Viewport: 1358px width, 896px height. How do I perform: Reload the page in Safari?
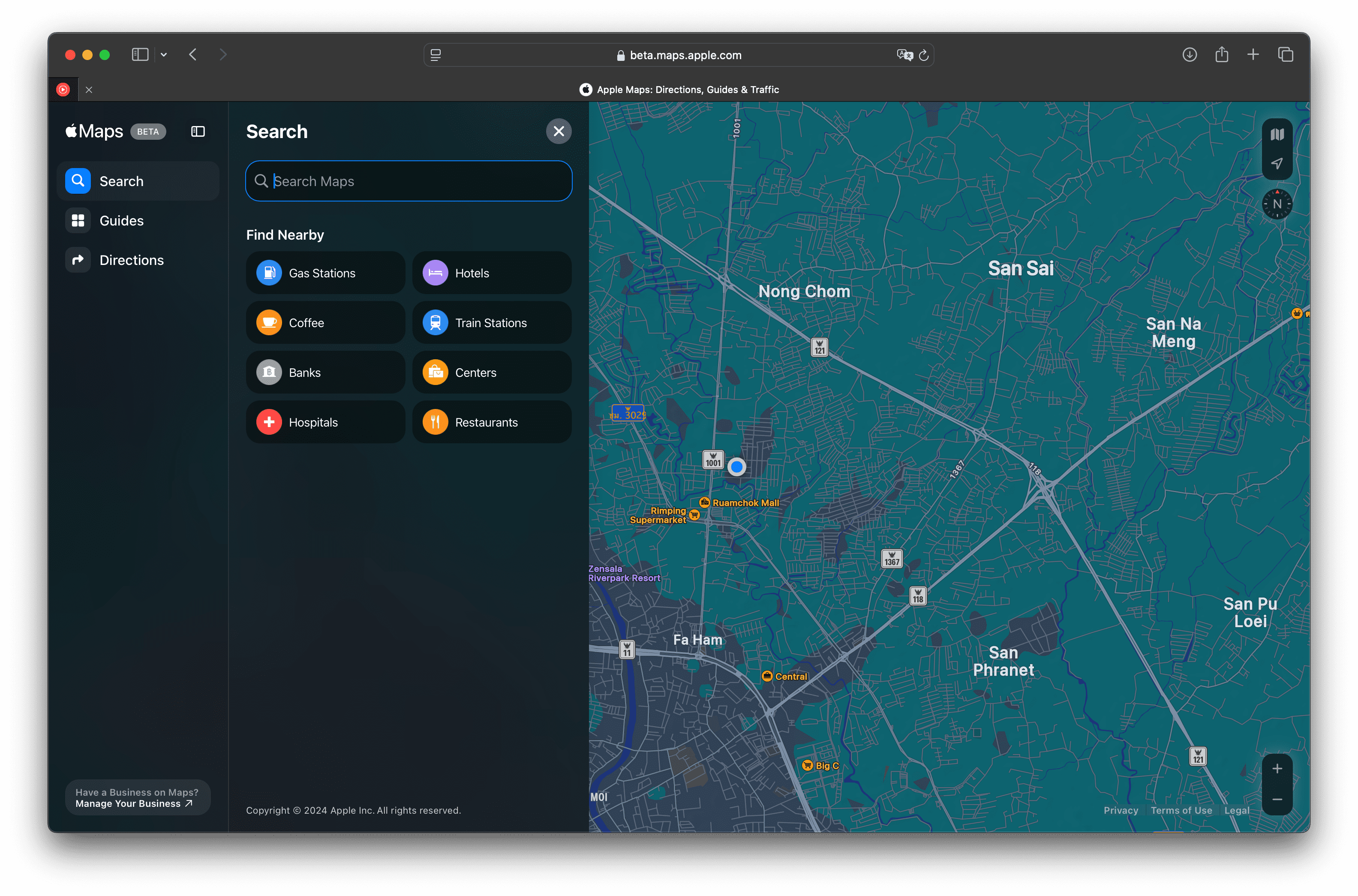[x=924, y=55]
